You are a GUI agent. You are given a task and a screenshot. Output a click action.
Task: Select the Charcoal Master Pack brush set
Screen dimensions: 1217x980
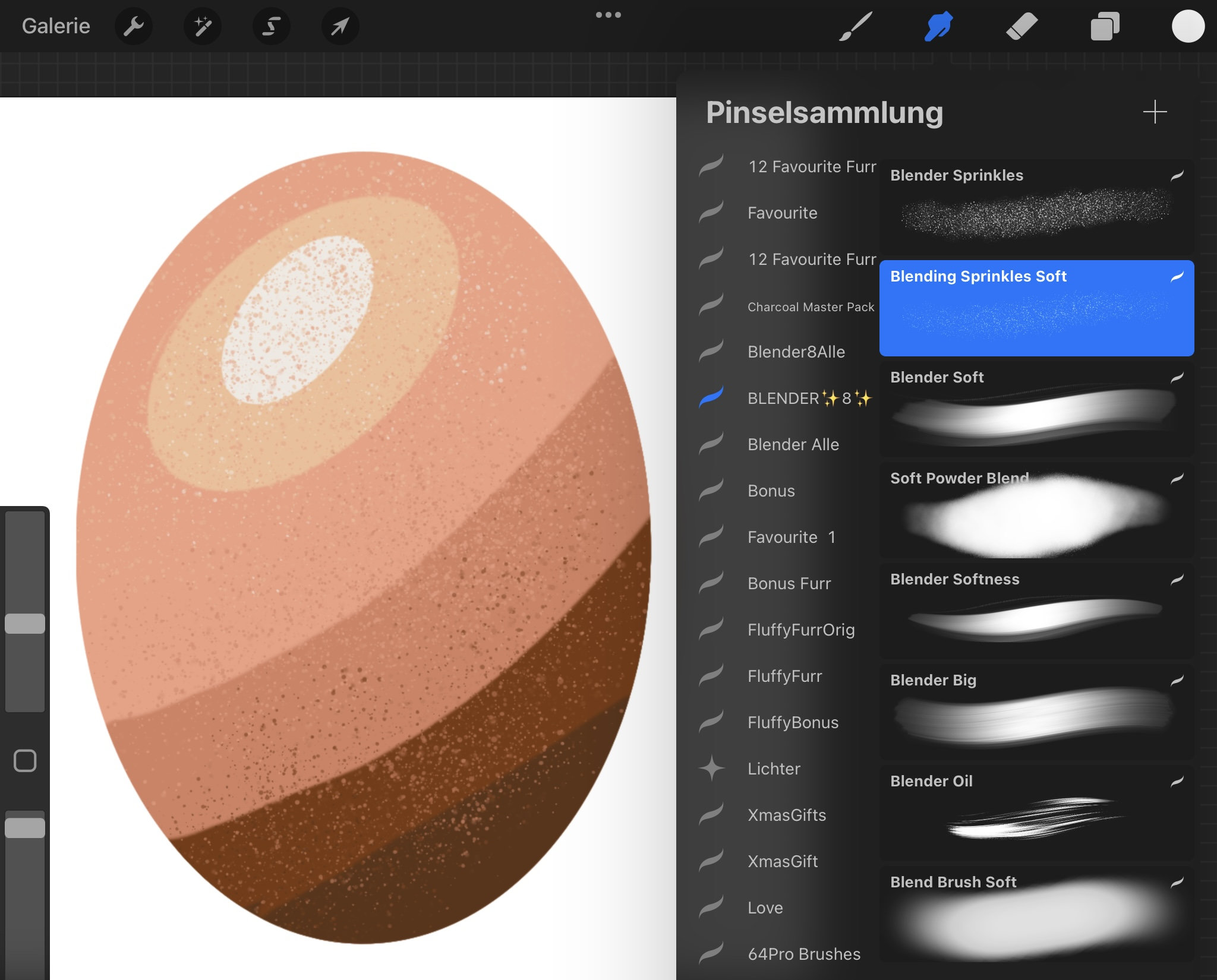pyautogui.click(x=788, y=306)
